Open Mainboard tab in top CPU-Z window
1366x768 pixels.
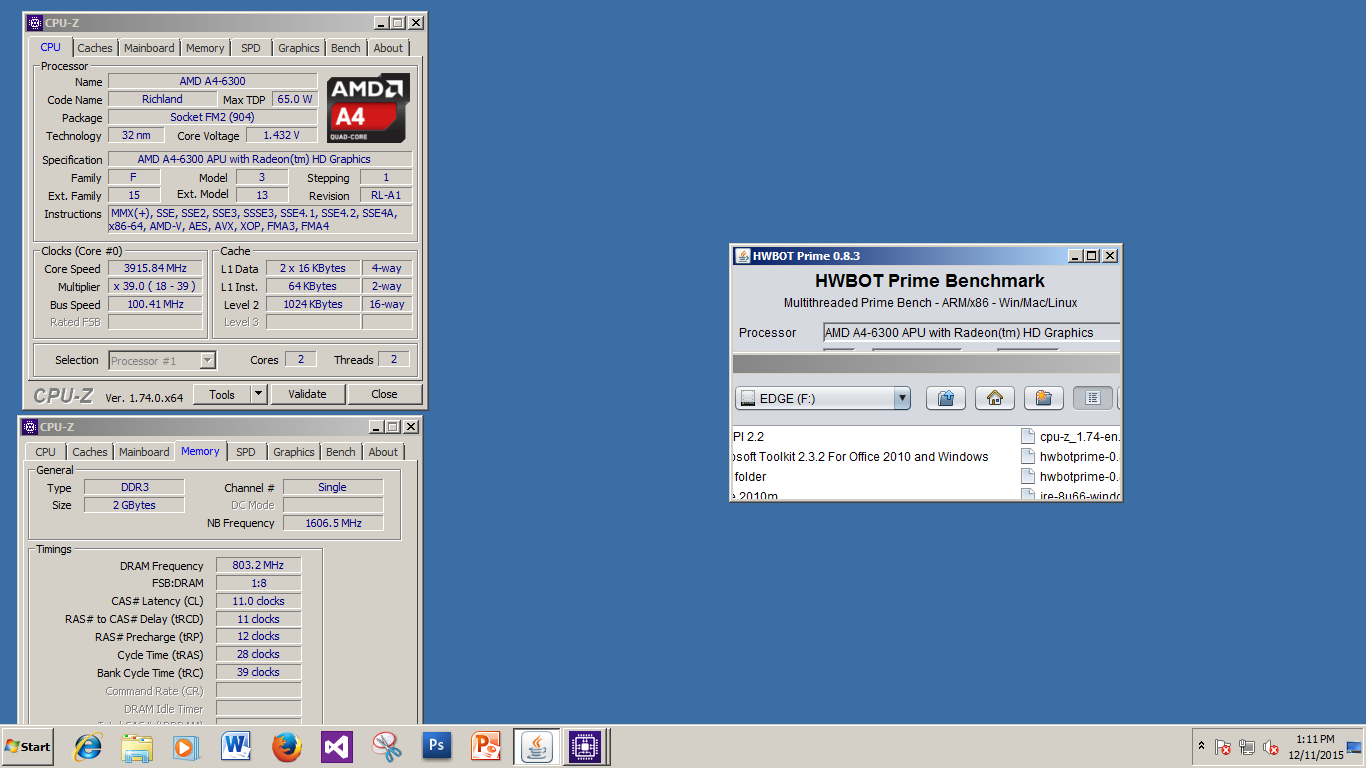(149, 48)
